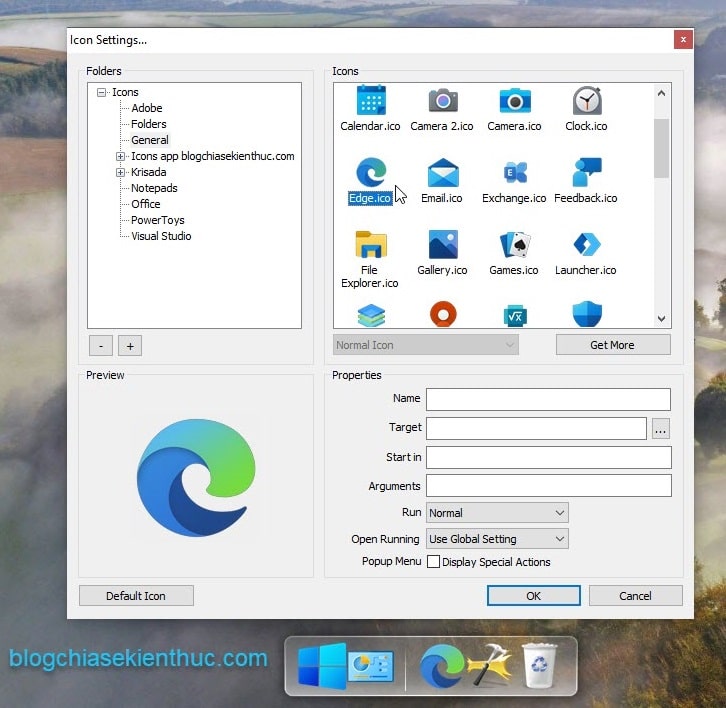Enable Display Special Actions checkbox
Image resolution: width=726 pixels, height=708 pixels.
coord(433,562)
